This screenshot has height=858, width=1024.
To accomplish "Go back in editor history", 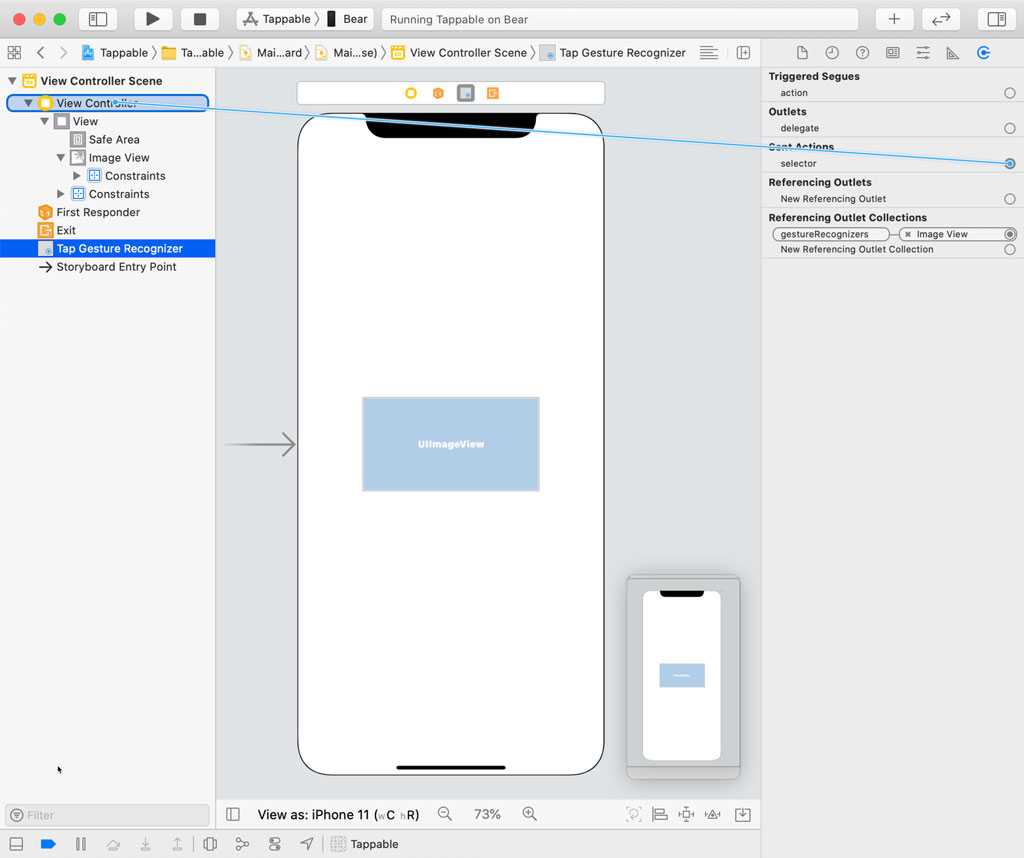I will tap(40, 52).
